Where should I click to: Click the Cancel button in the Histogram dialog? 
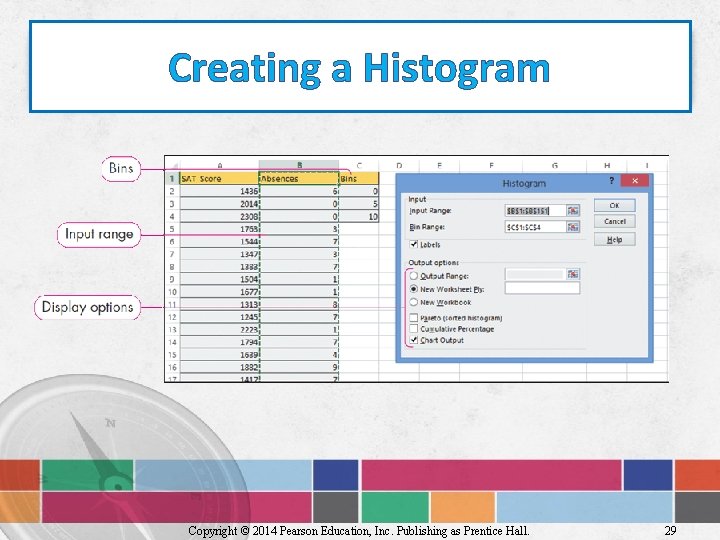[614, 222]
